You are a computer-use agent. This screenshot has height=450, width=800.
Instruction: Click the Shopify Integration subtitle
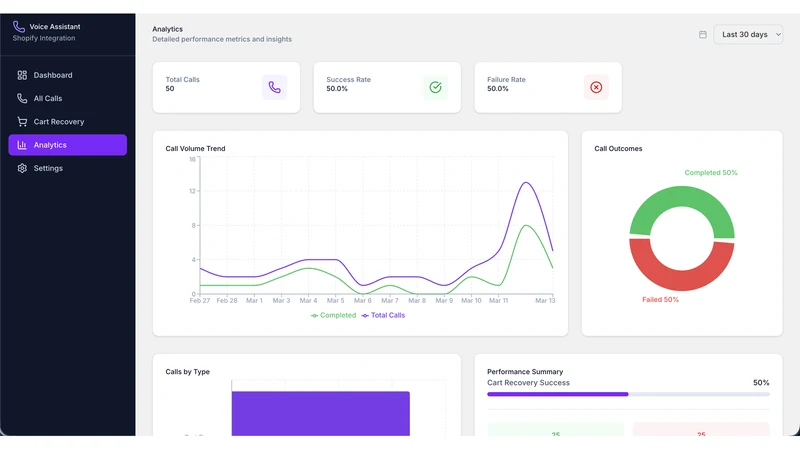tap(44, 38)
